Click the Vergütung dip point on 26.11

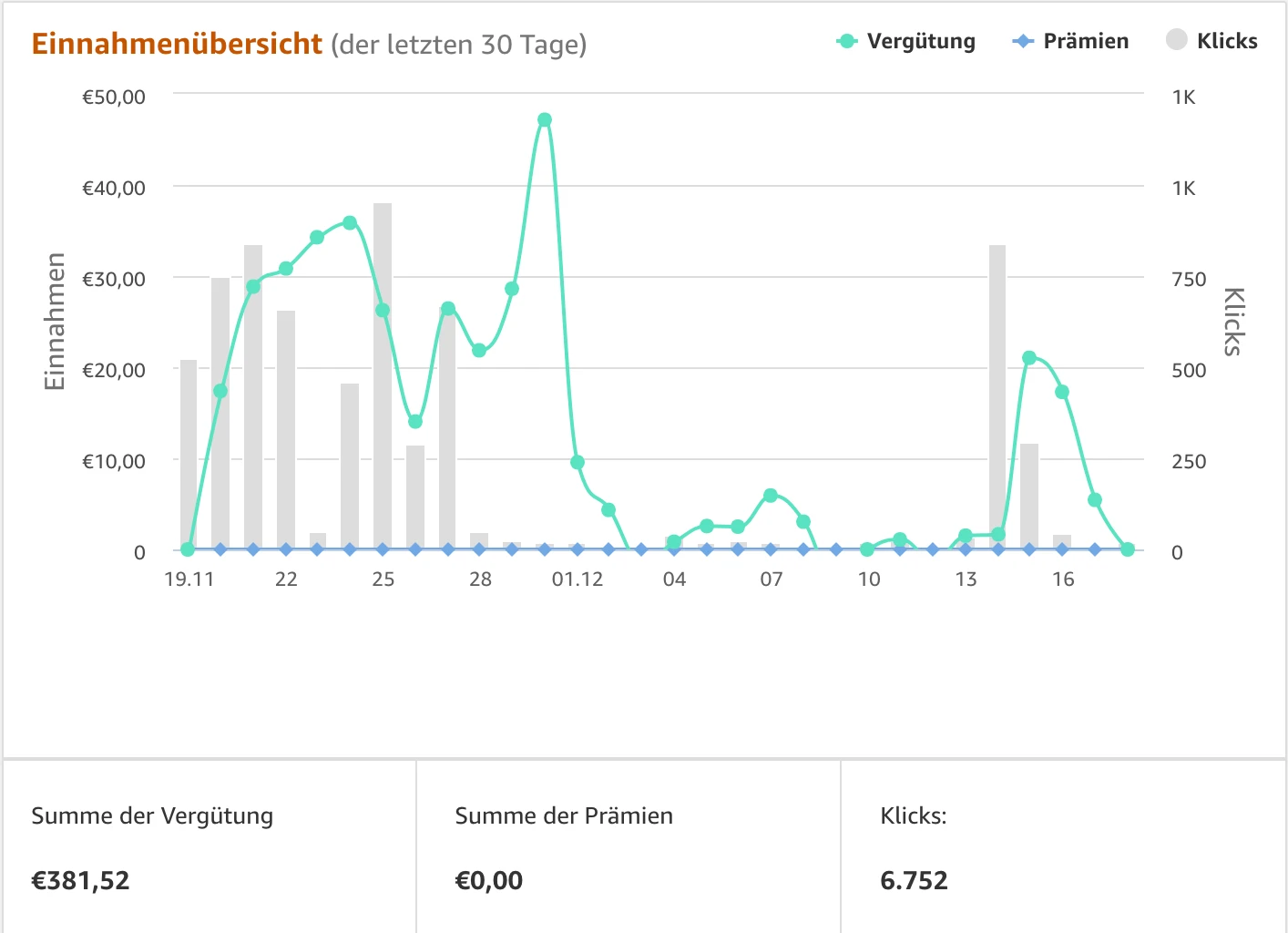(415, 422)
